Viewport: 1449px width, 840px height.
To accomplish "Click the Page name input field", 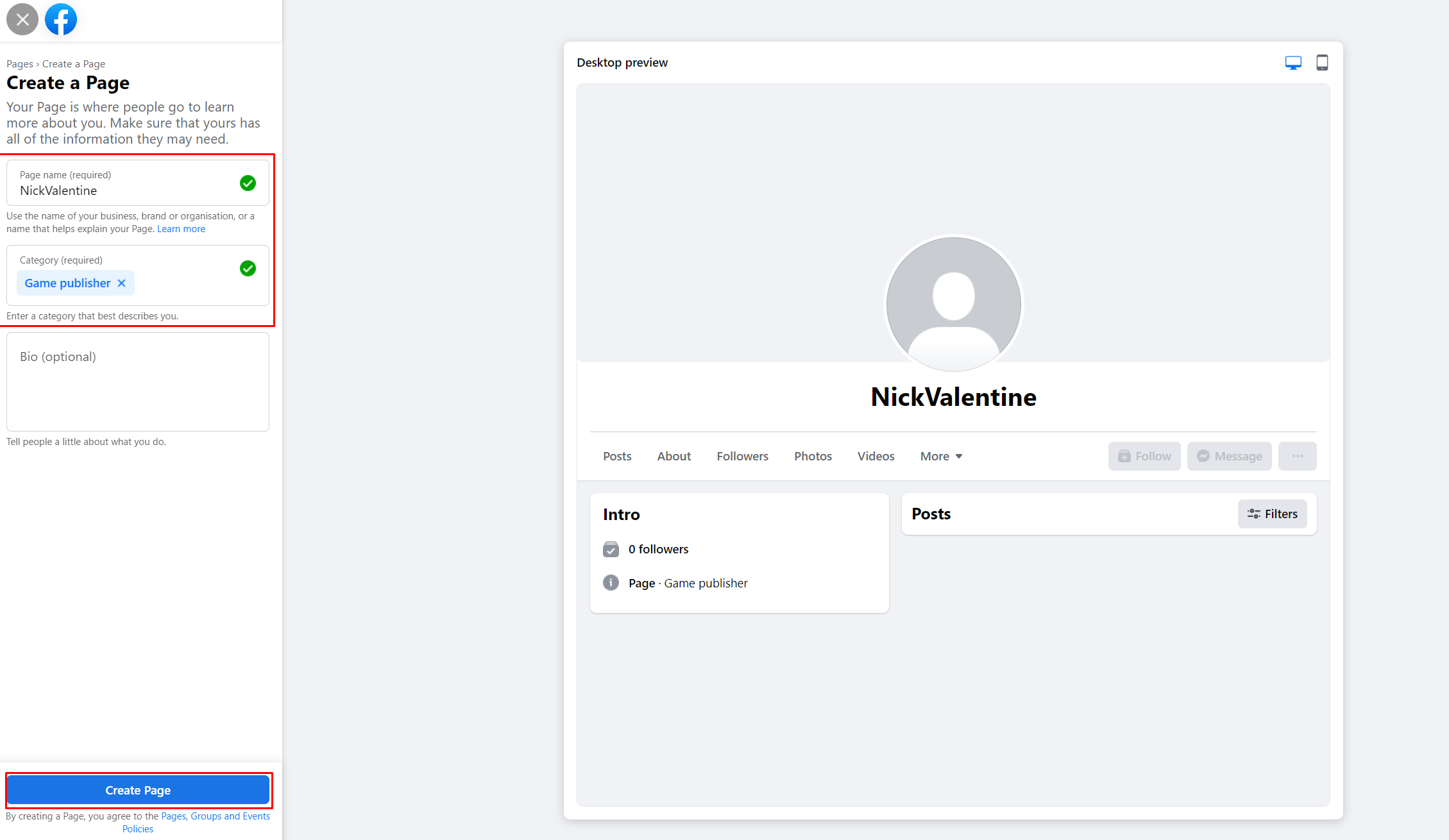I will tap(122, 190).
